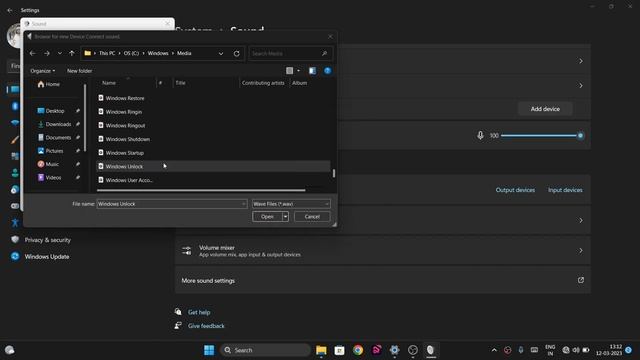This screenshot has height=360, width=640.
Task: Sort files by Album column
Action: point(299,83)
